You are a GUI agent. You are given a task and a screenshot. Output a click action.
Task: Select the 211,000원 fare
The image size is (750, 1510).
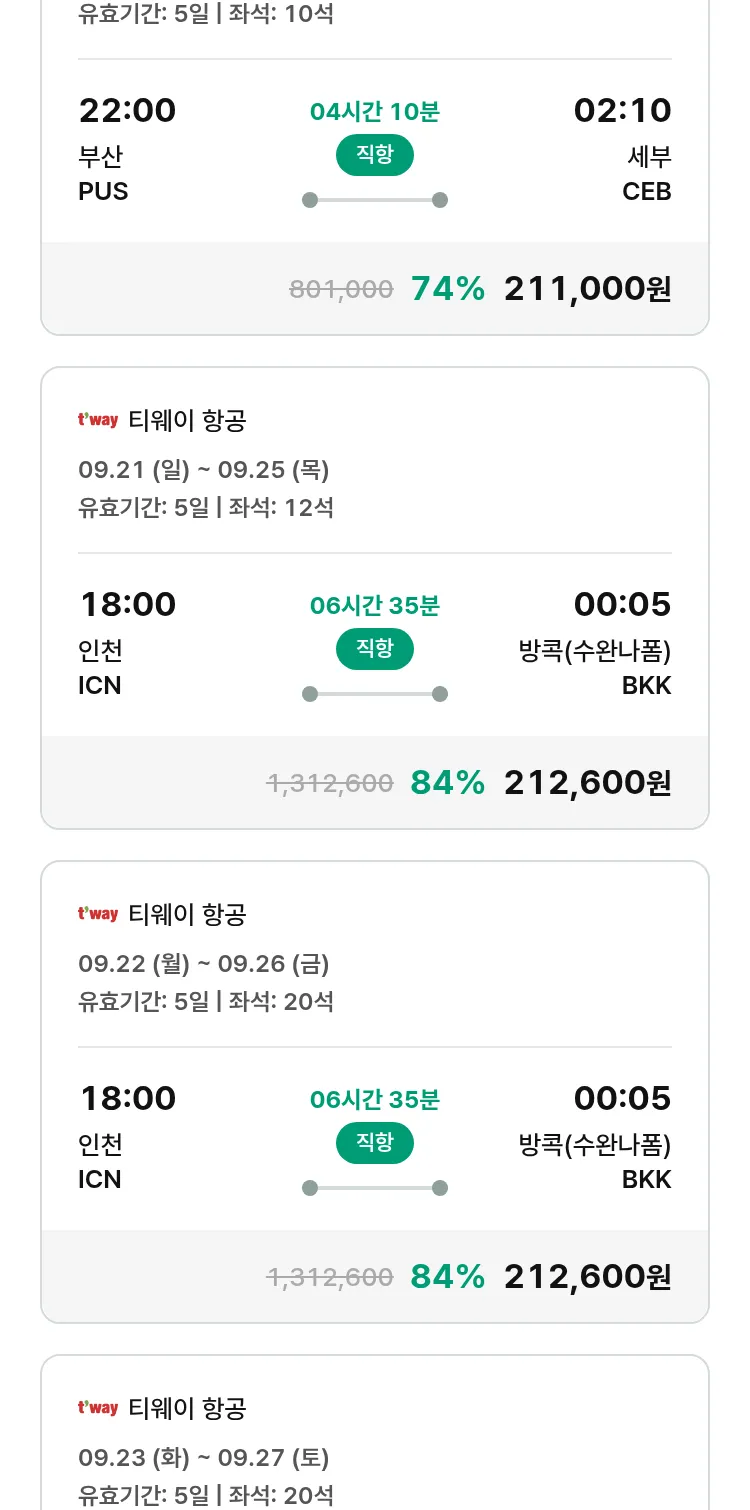pyautogui.click(x=587, y=289)
